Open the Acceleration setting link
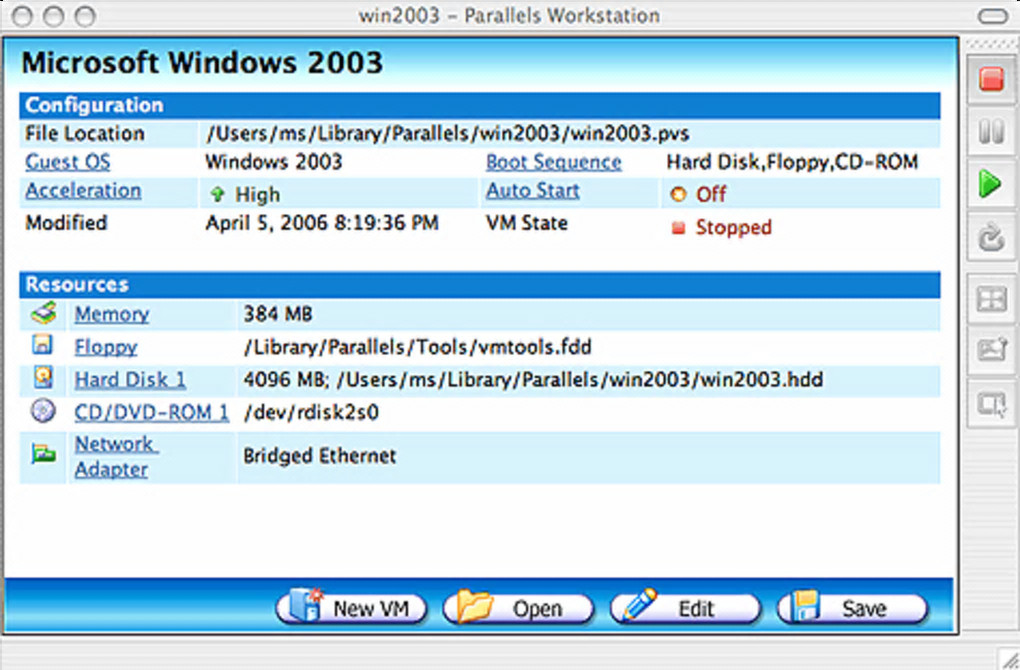 83,191
